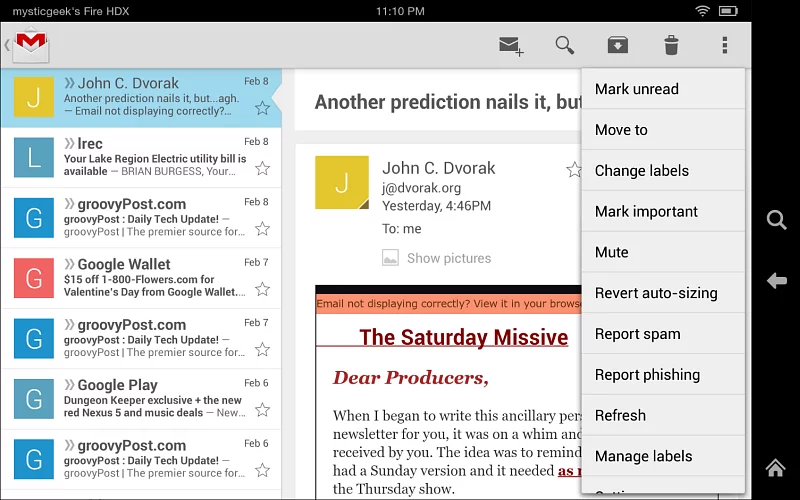
Task: Tap the 'View it in your browser' banner
Action: point(448,304)
